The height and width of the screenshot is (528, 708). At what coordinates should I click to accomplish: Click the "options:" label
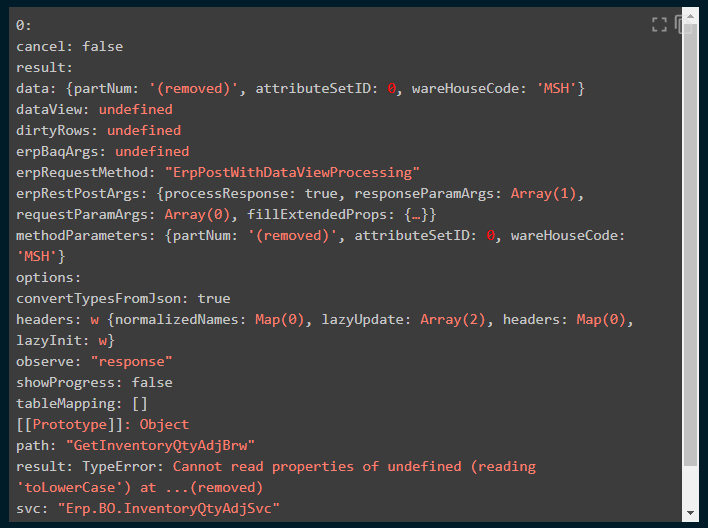48,277
